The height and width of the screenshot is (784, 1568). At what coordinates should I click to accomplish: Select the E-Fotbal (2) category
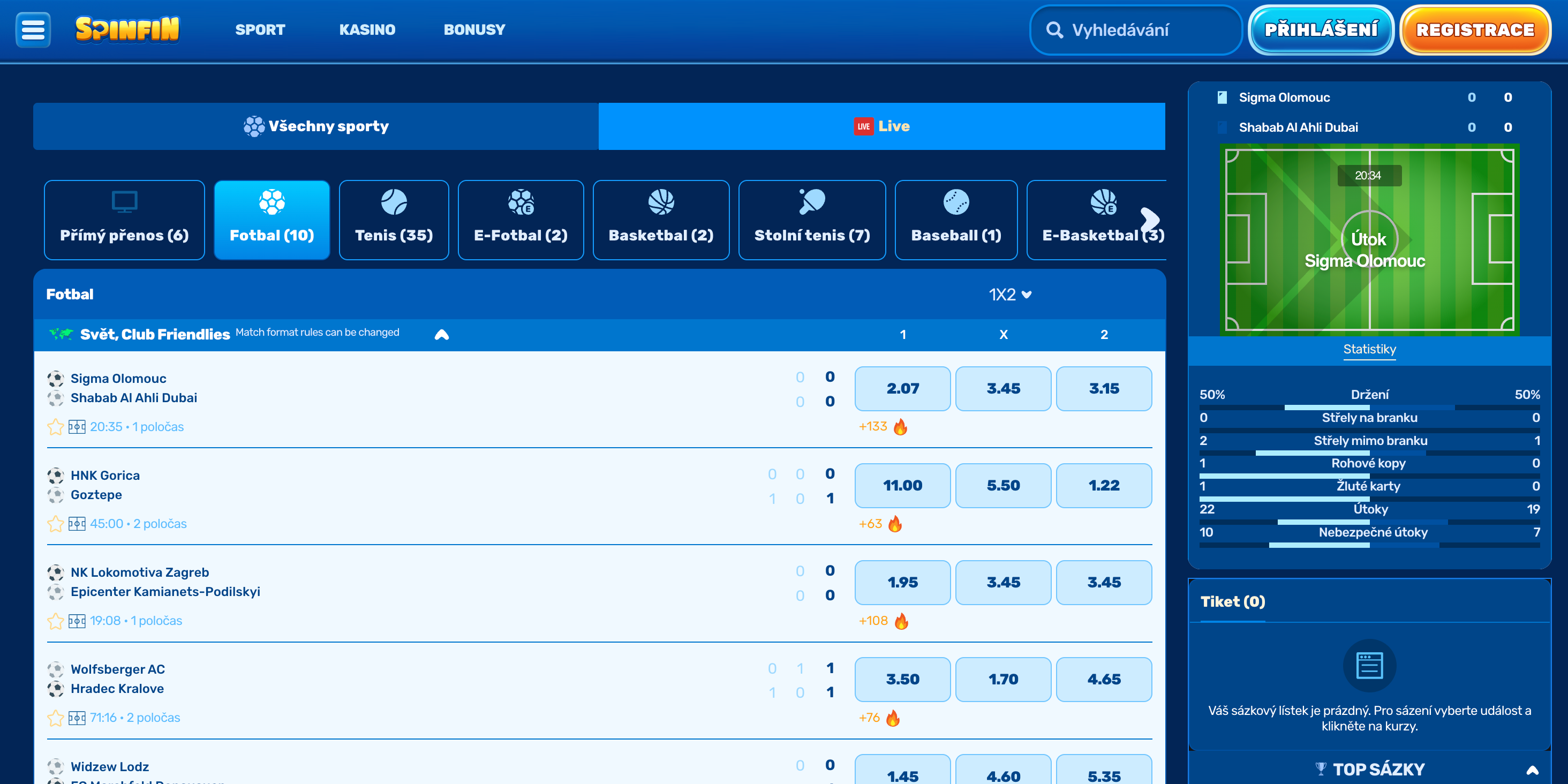(521, 220)
